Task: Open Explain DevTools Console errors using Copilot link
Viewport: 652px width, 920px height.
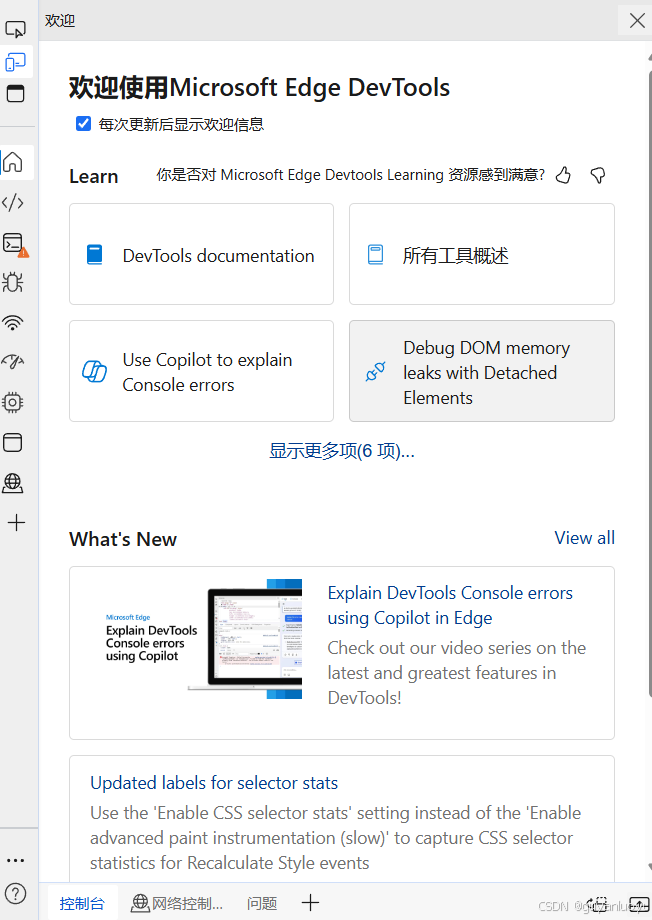Action: point(450,605)
